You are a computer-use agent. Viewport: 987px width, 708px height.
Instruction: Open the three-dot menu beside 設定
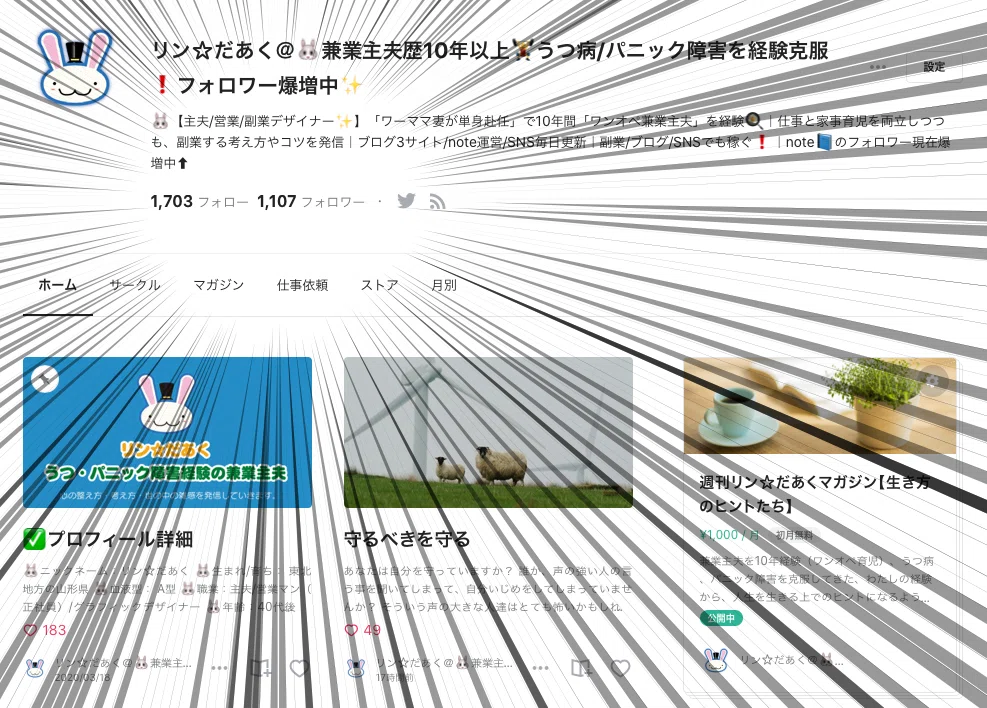[877, 67]
